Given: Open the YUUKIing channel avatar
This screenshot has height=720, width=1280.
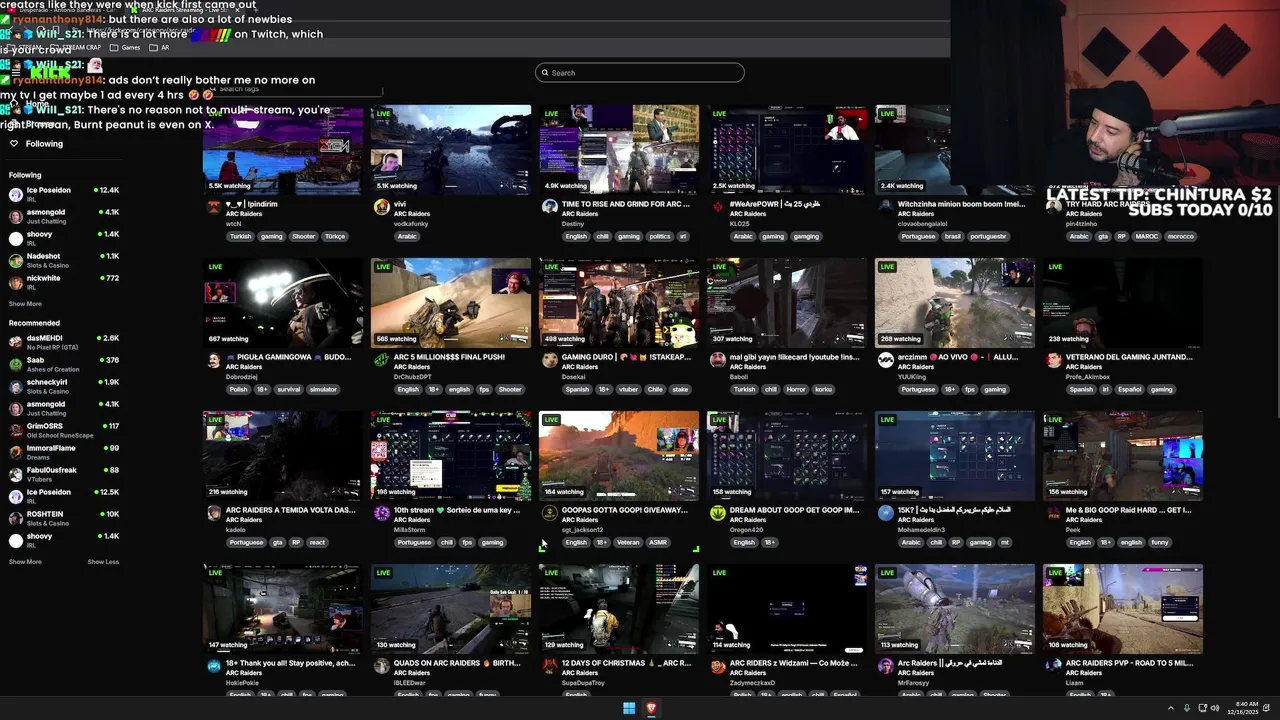Looking at the screenshot, I should pyautogui.click(x=886, y=360).
